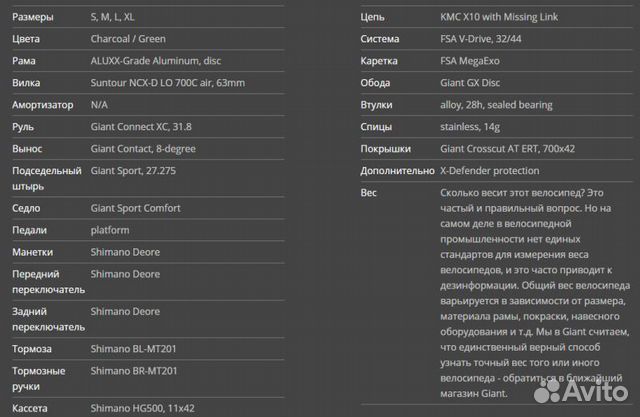
Task: Click the "Giant Sport Comfort" saddle value
Action: point(135,208)
